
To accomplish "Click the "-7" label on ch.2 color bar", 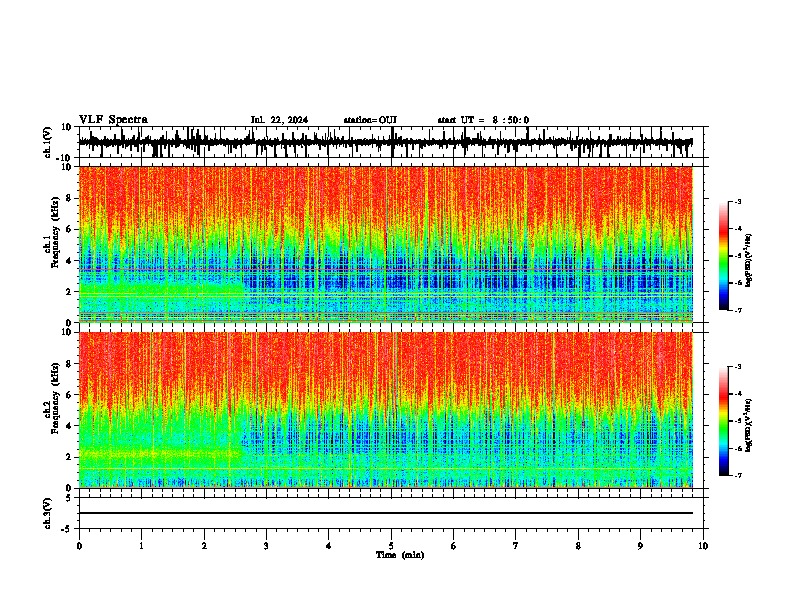I will [737, 475].
